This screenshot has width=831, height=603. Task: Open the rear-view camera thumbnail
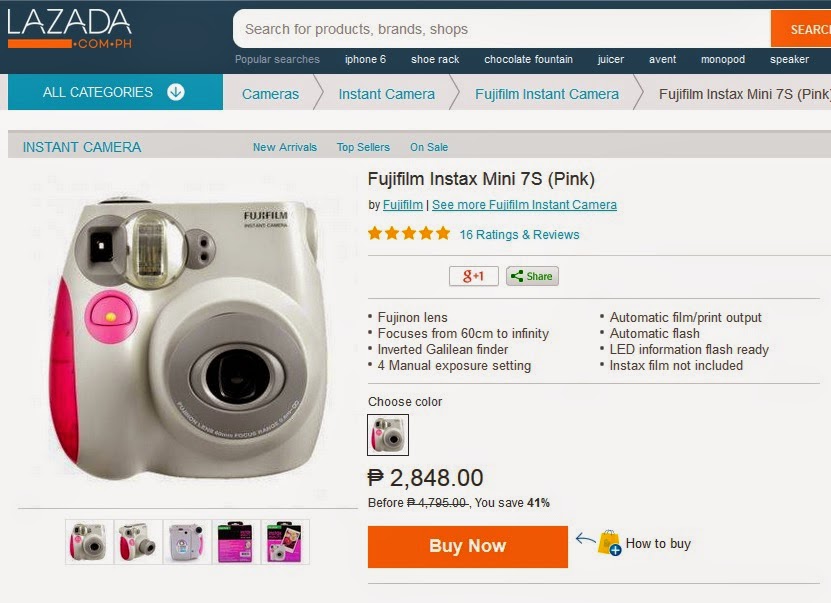tap(187, 542)
